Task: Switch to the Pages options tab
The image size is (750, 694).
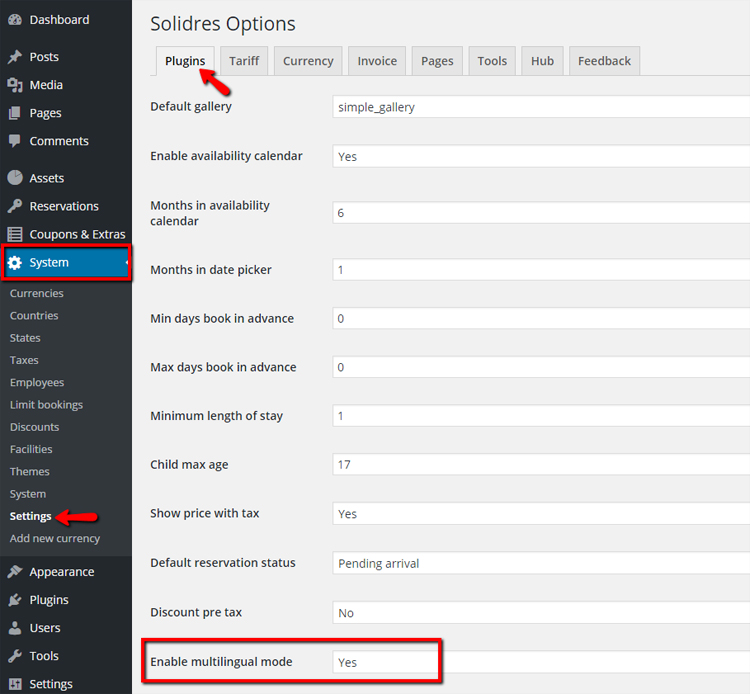Action: [437, 61]
